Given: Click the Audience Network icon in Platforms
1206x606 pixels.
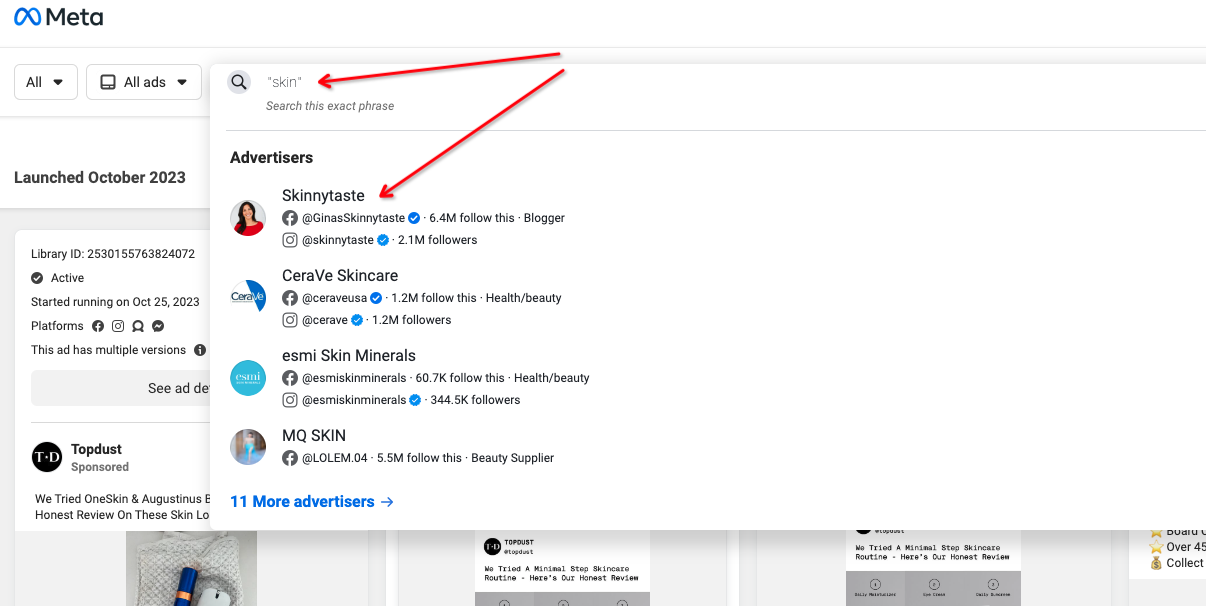Looking at the screenshot, I should click(x=137, y=326).
